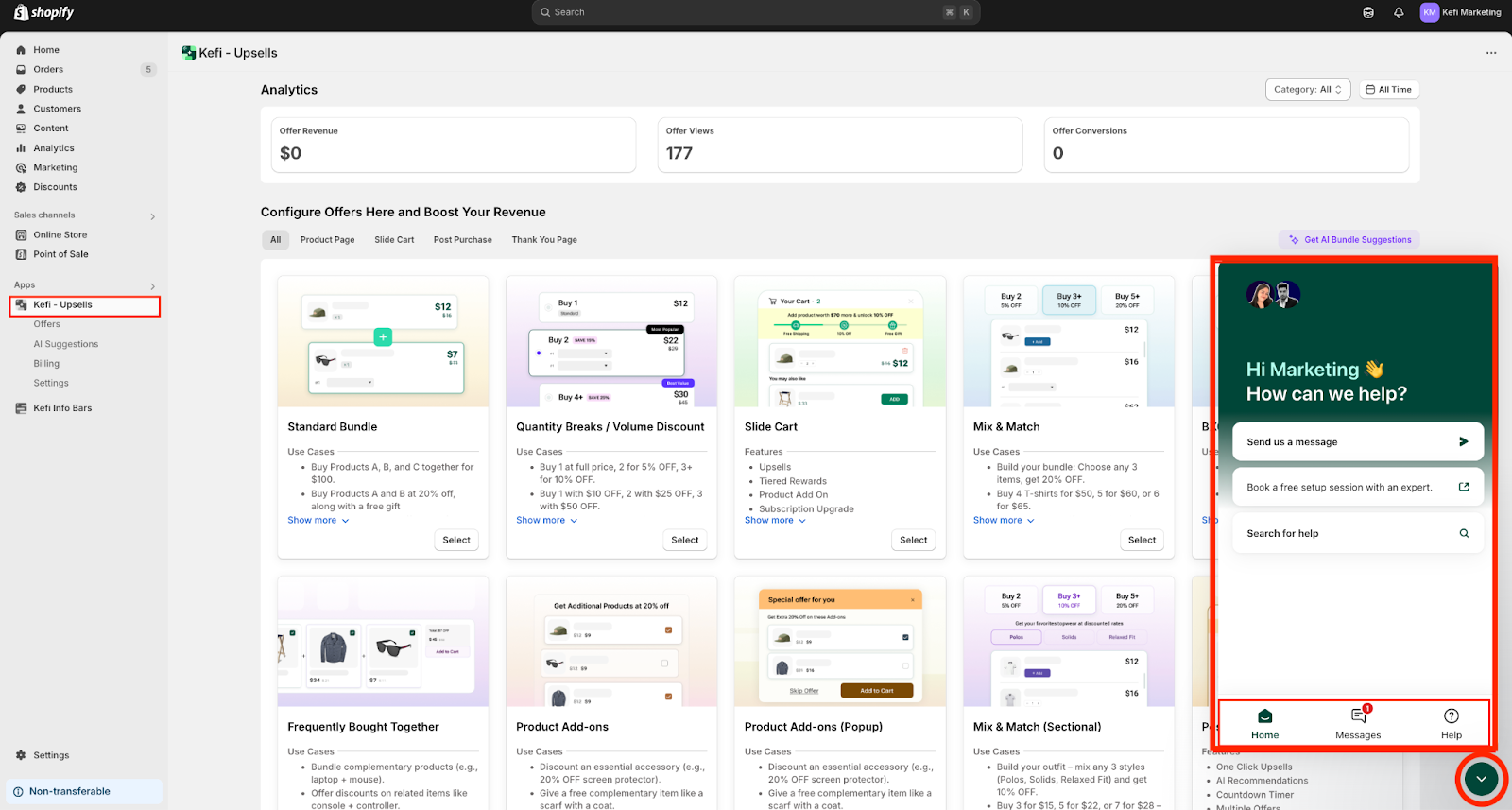Click Get AI Bundle Suggestions button
The image size is (1512, 810).
point(1349,240)
